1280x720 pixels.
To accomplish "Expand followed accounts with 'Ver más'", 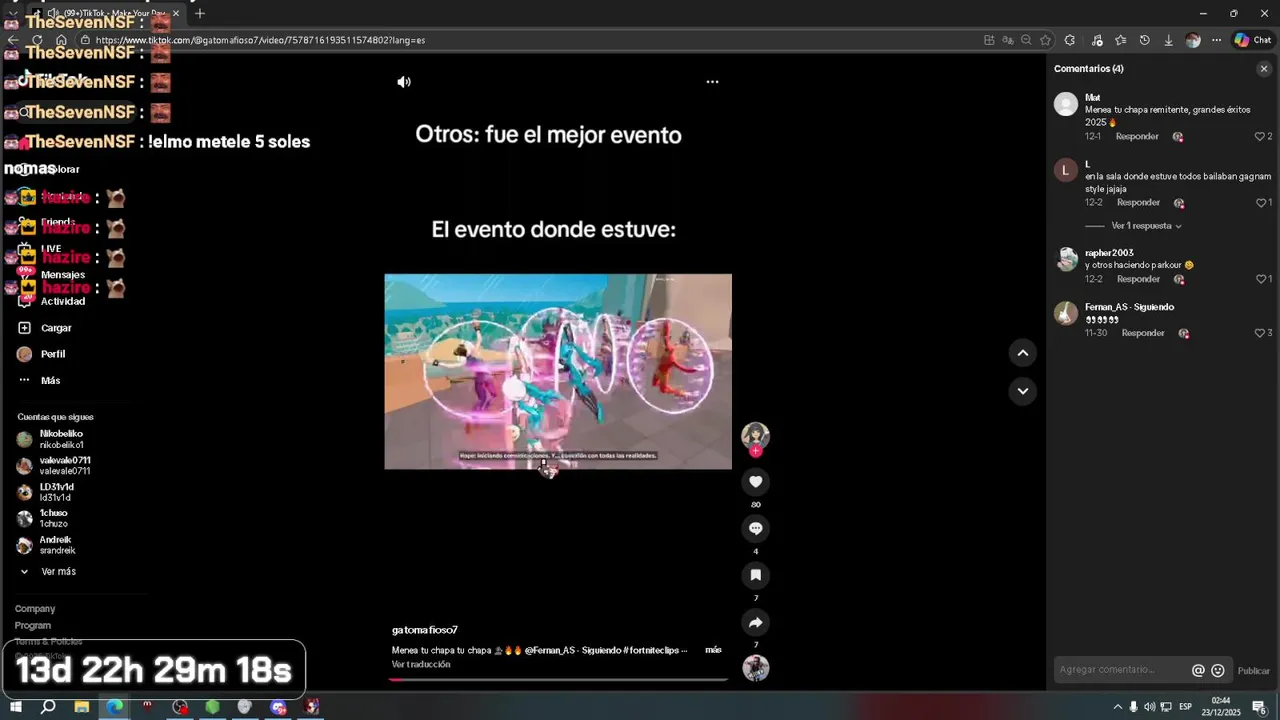I will [x=48, y=572].
